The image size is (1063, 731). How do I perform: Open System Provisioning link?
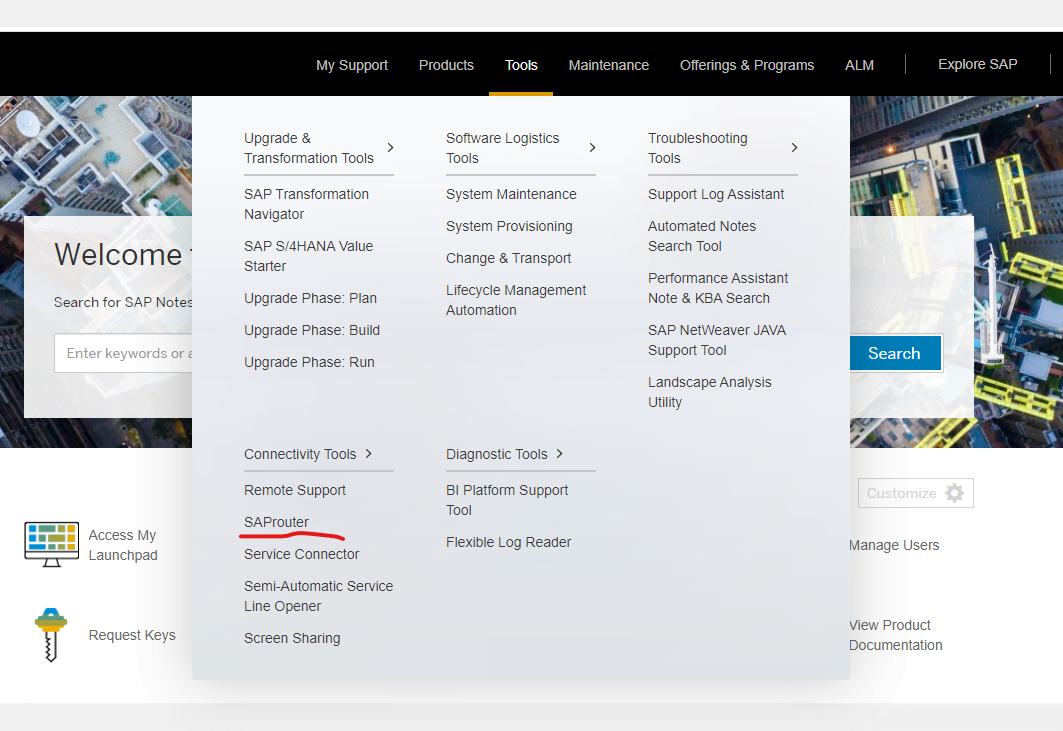(509, 226)
